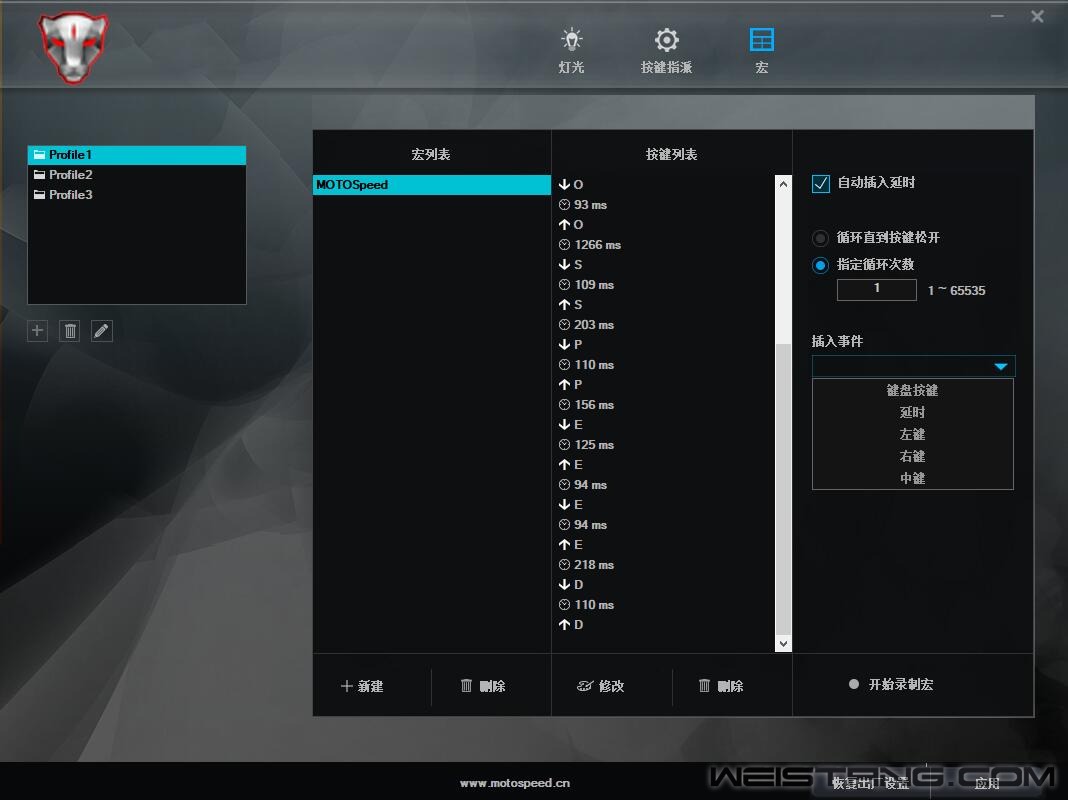Click the loop count input field
This screenshot has height=800, width=1068.
(877, 289)
